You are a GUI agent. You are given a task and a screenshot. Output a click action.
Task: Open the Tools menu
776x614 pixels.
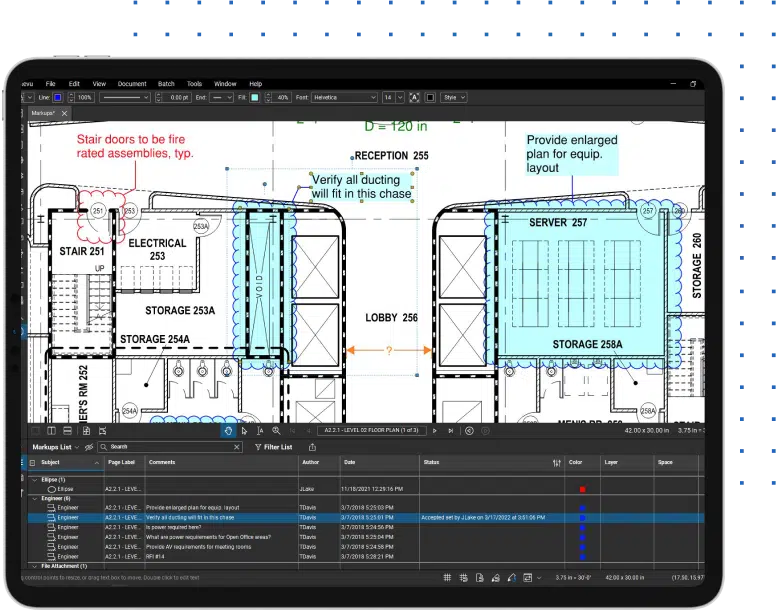(194, 83)
